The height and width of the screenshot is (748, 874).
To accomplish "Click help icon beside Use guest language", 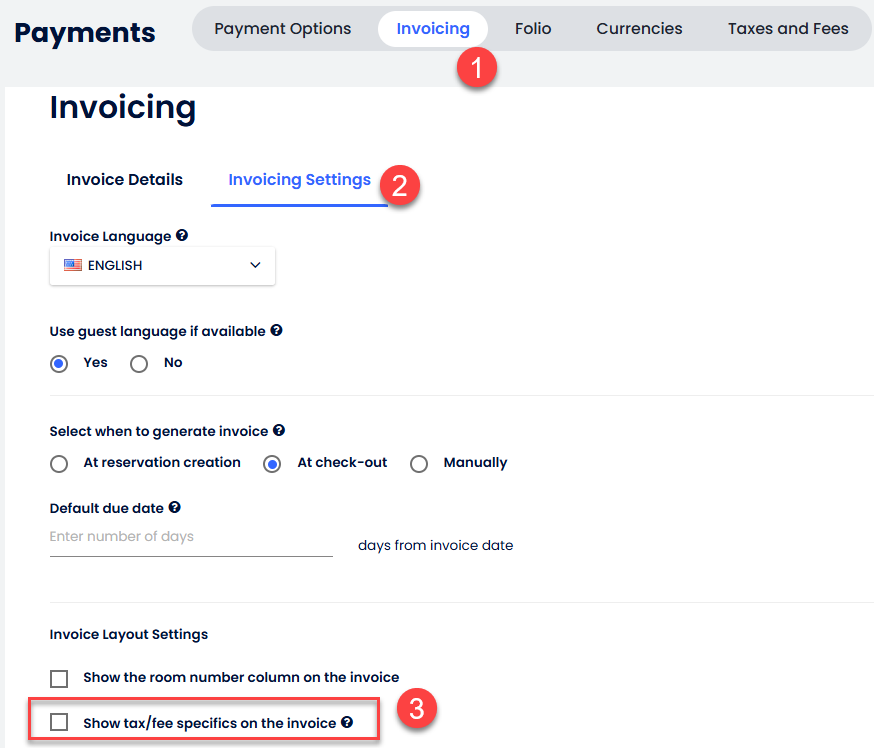I will pyautogui.click(x=276, y=330).
